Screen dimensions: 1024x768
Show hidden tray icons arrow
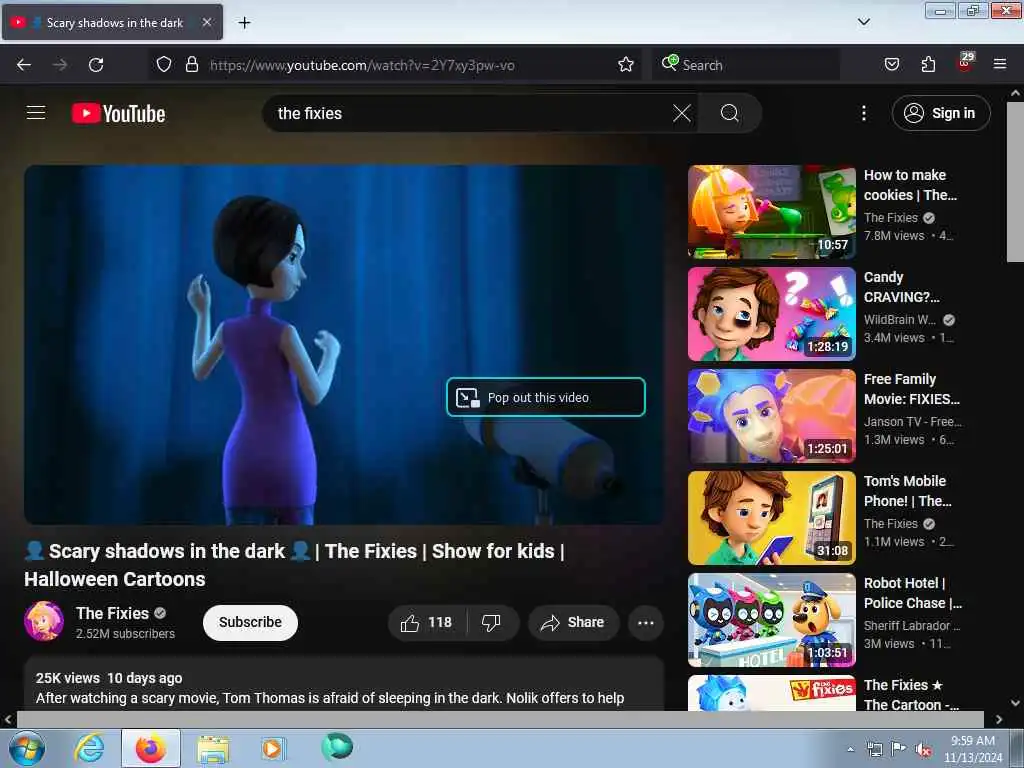click(x=850, y=749)
